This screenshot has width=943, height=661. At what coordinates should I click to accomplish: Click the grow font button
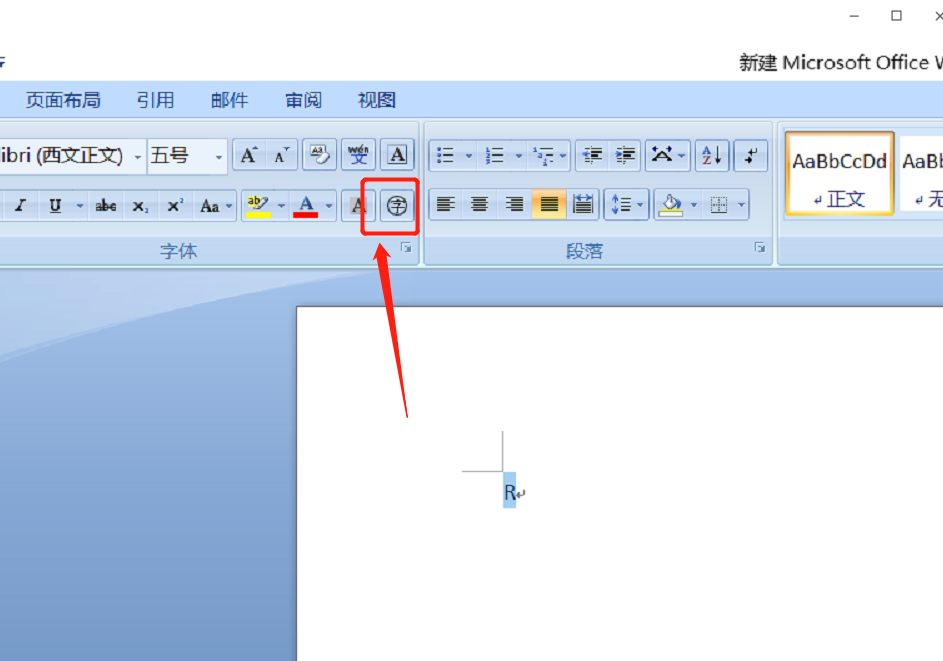coord(249,155)
